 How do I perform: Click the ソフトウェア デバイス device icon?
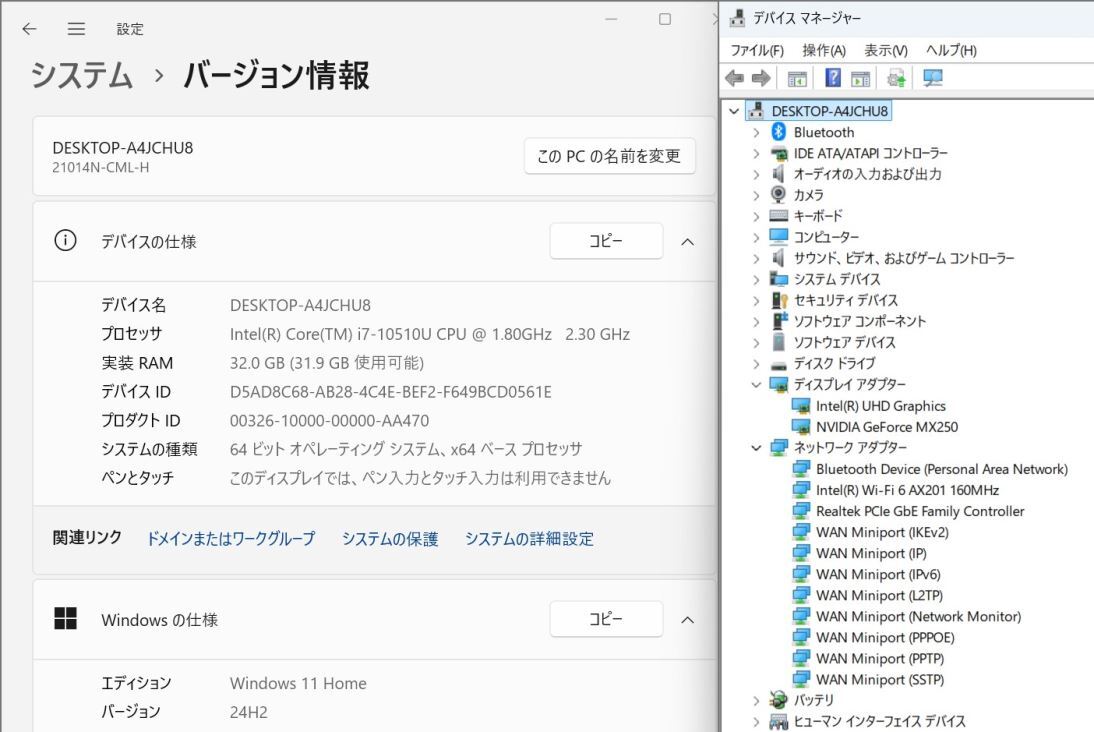(x=779, y=342)
